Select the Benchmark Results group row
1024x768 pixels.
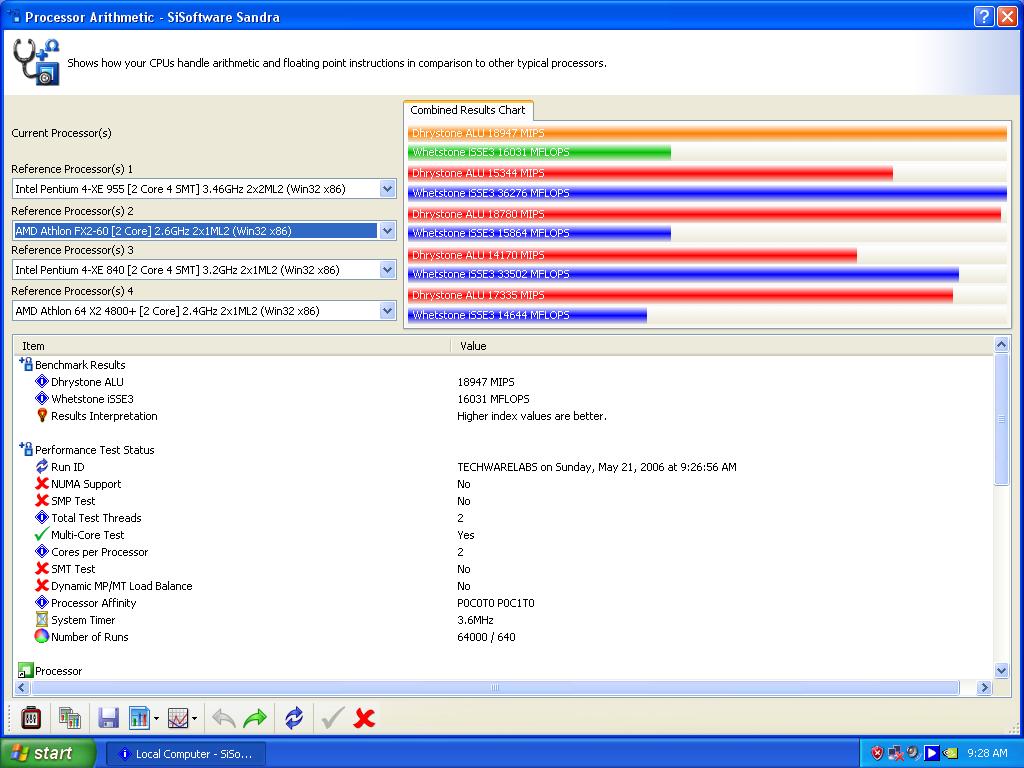(x=503, y=365)
